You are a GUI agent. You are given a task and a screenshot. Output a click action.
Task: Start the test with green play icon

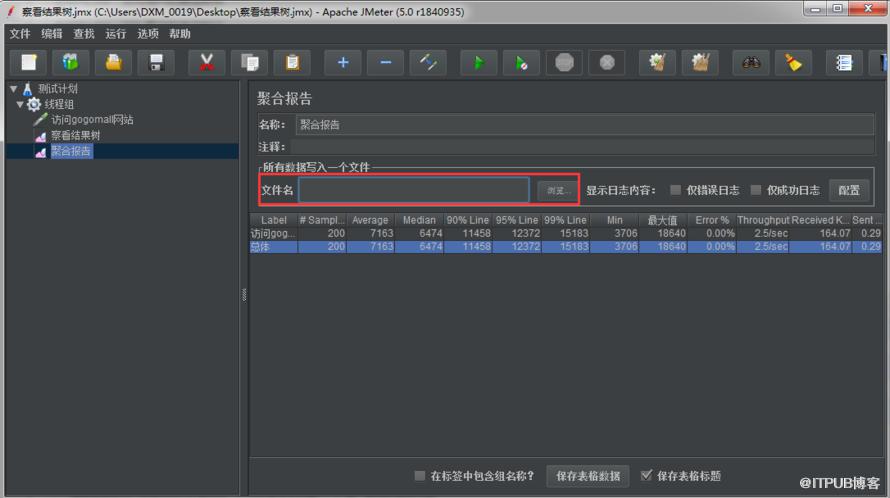tap(478, 62)
